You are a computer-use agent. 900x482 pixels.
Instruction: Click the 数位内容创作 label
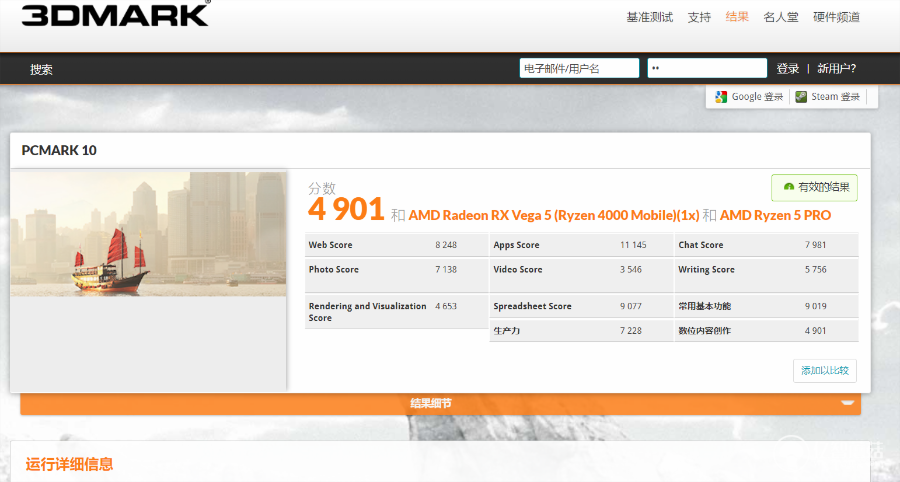point(704,331)
